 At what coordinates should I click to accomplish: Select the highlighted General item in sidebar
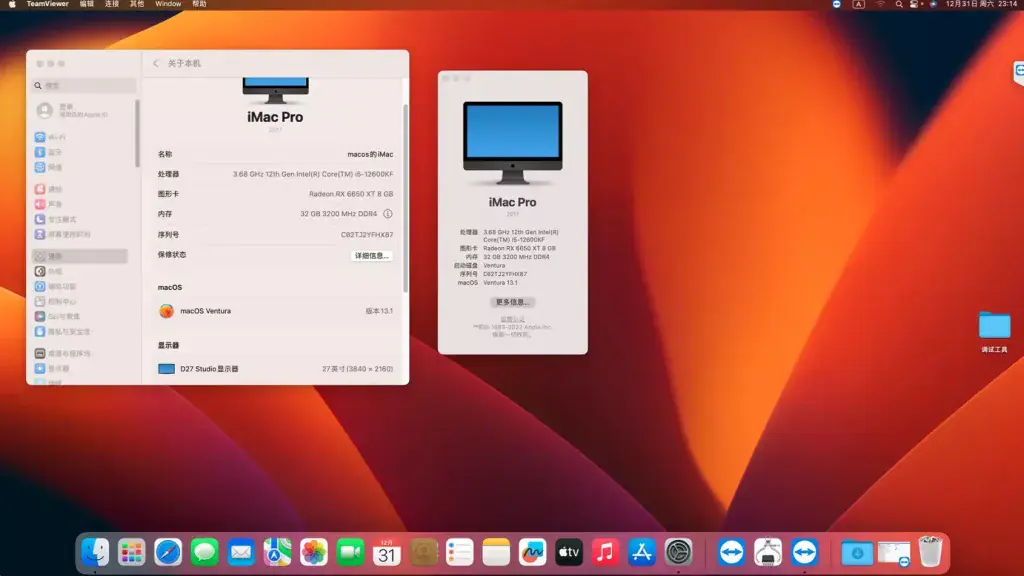(80, 256)
